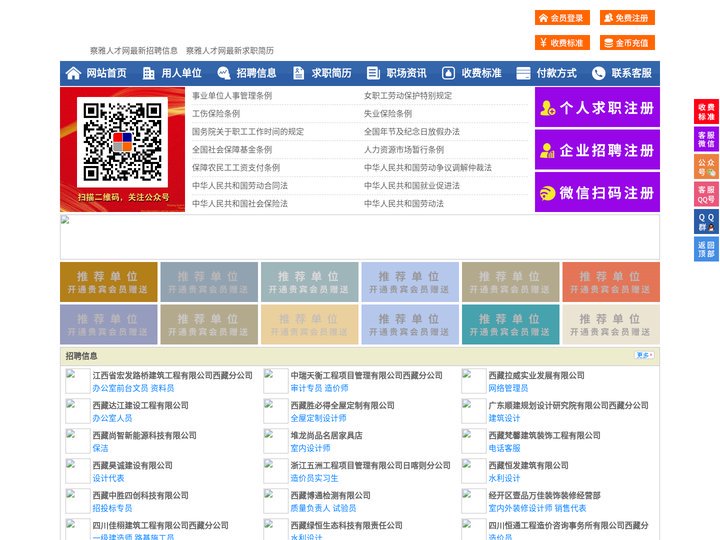This screenshot has height=540, width=720.
Task: Open the 保洁 job link
Action: [x=101, y=448]
